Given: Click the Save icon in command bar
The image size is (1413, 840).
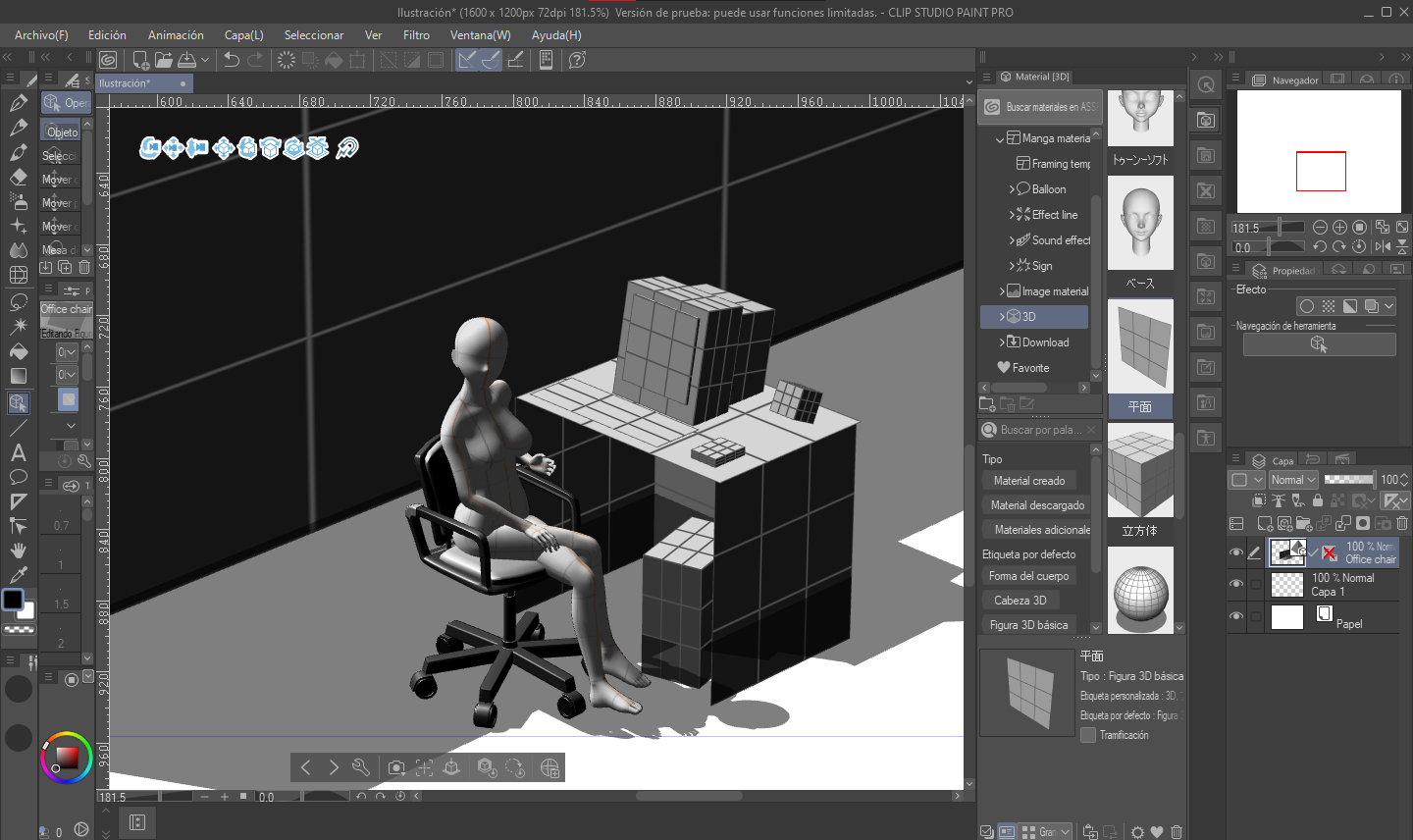Looking at the screenshot, I should pos(186,60).
